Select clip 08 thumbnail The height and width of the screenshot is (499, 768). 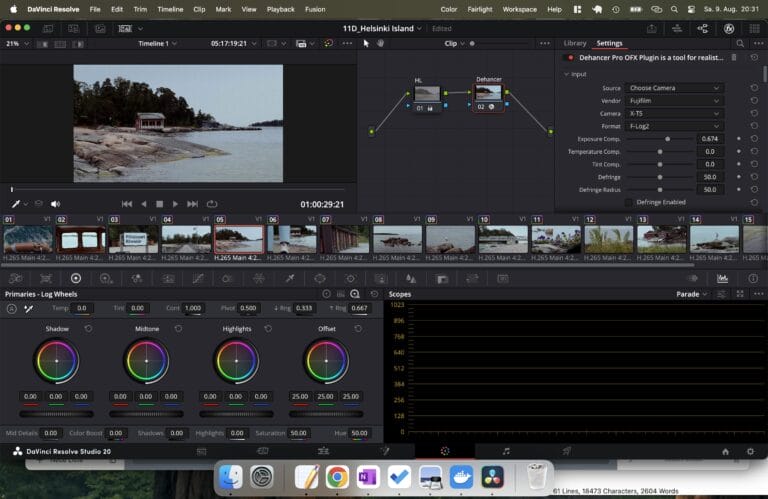click(x=397, y=239)
